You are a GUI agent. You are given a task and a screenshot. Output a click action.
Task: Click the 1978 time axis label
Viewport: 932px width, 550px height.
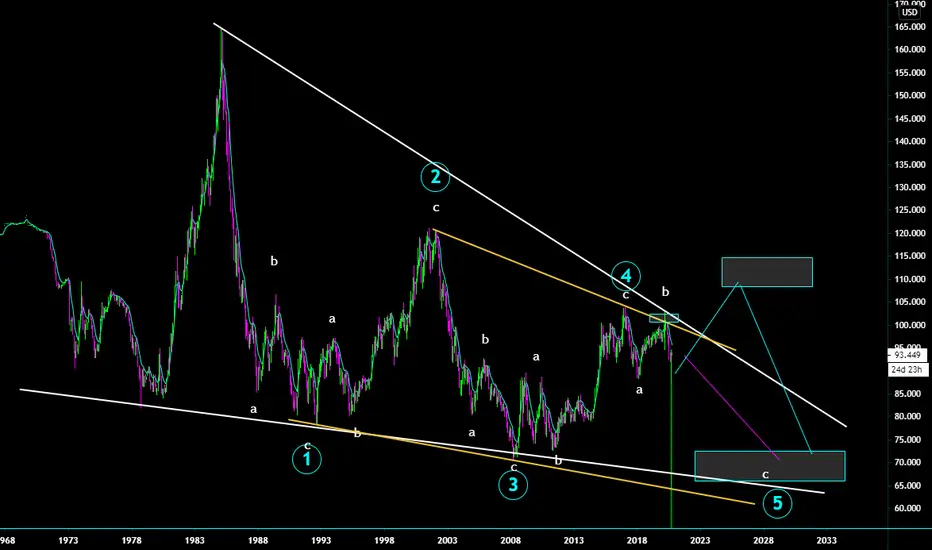click(x=131, y=540)
